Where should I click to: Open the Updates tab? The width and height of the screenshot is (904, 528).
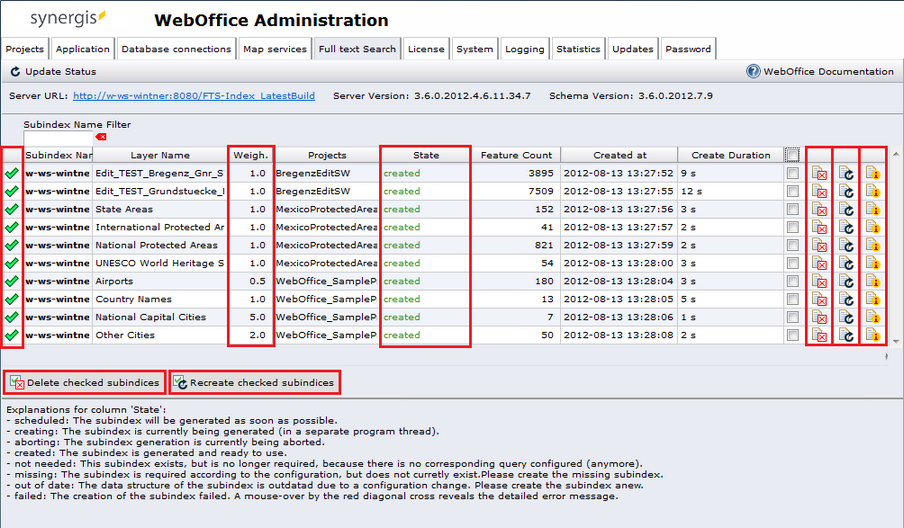coord(632,49)
